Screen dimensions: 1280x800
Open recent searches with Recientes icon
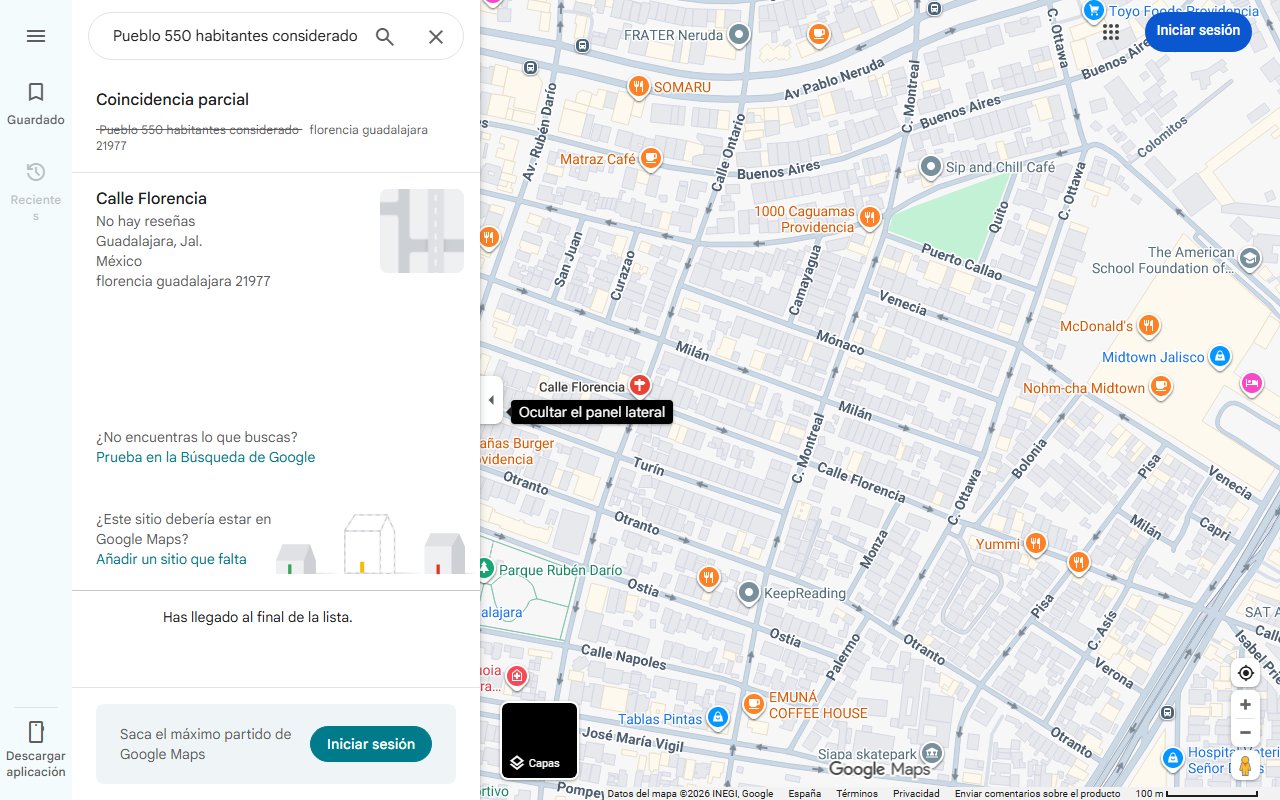coord(35,171)
